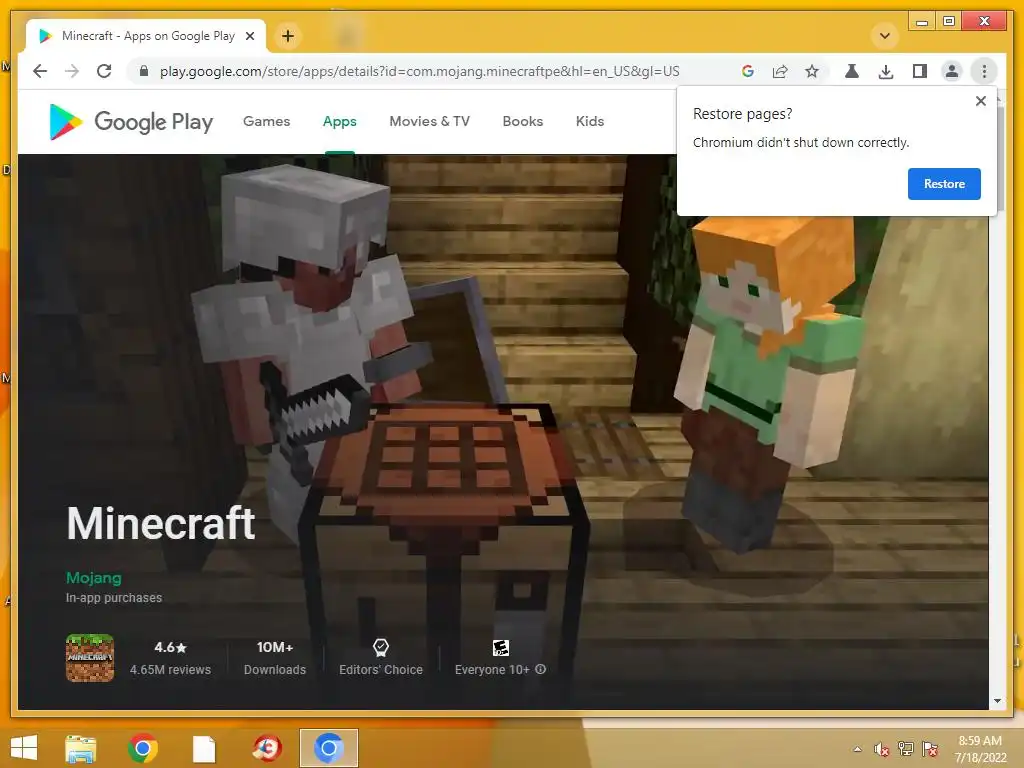Viewport: 1024px width, 768px height.
Task: Open the browser downloads icon
Action: 886,71
